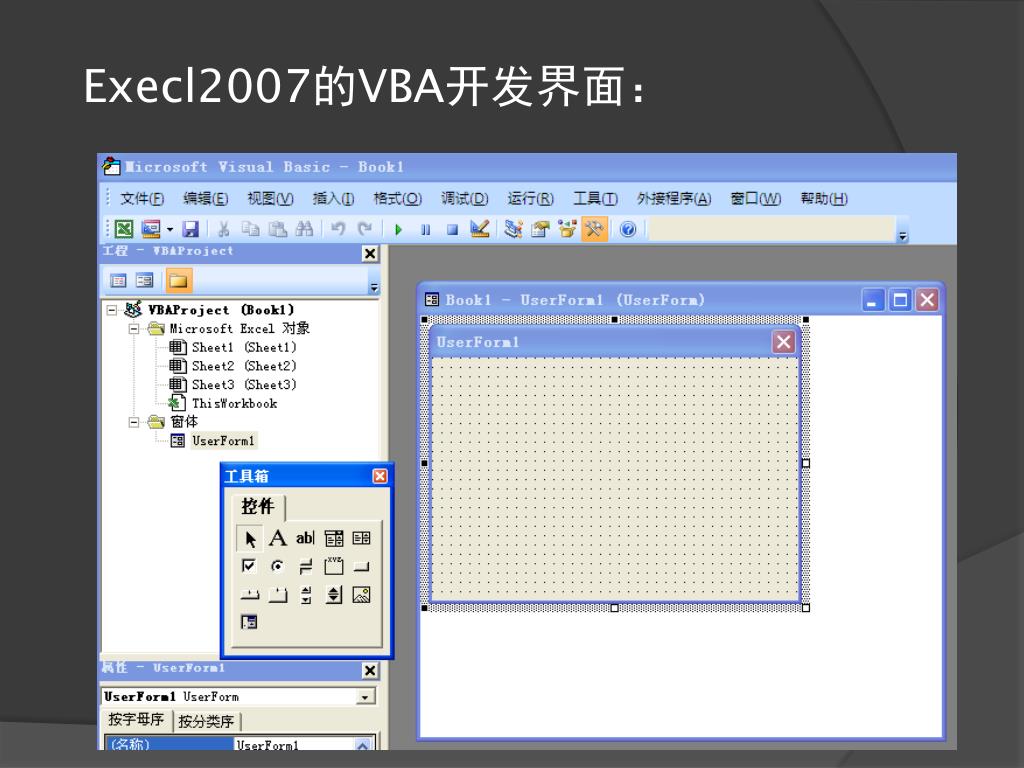
Task: Choose the OptionButton control in toolbox
Action: coord(278,566)
